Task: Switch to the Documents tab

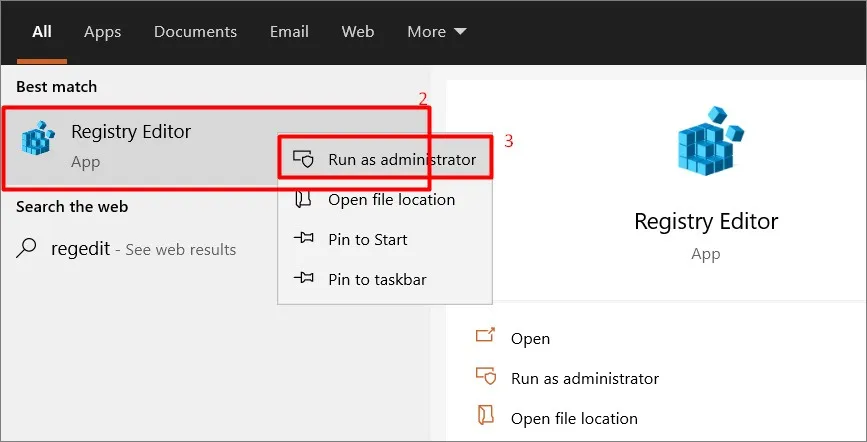Action: 195,32
